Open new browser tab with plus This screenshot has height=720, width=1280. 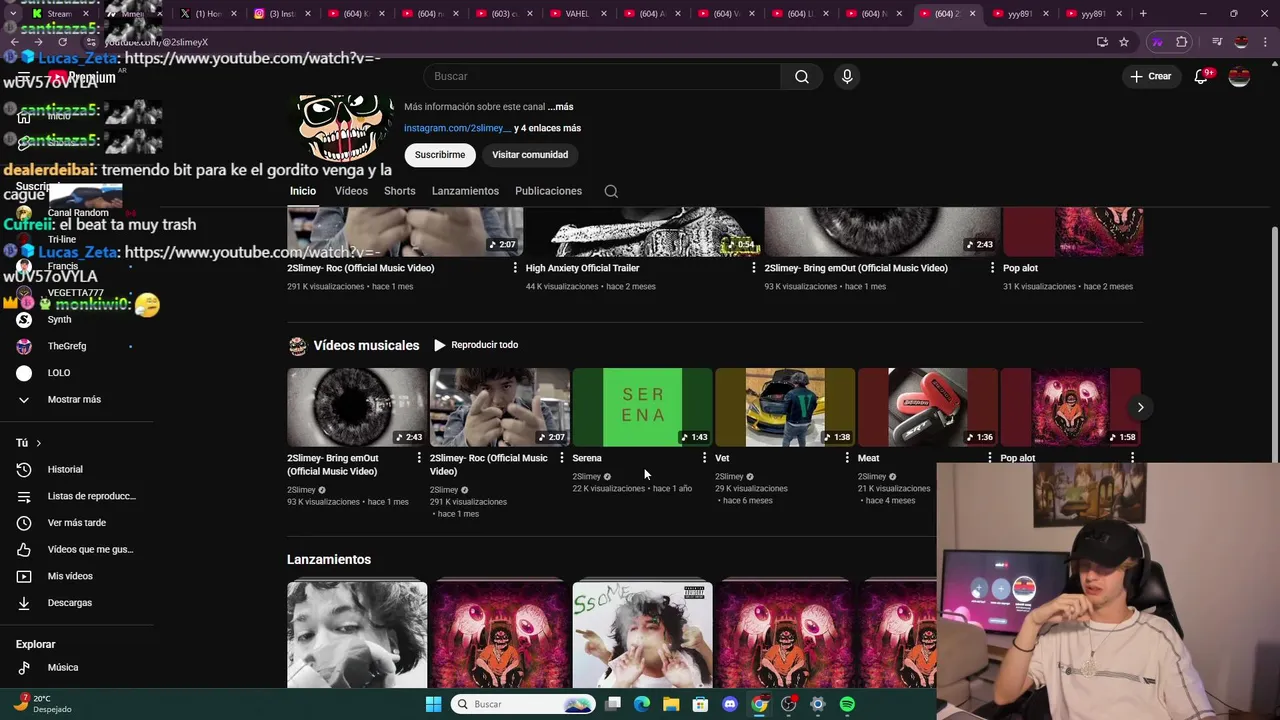[1143, 13]
